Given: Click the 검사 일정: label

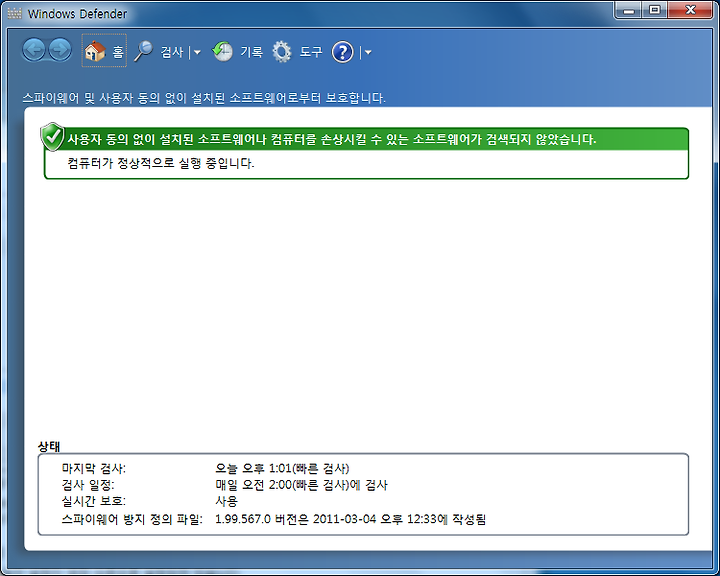Looking at the screenshot, I should click(x=88, y=485).
